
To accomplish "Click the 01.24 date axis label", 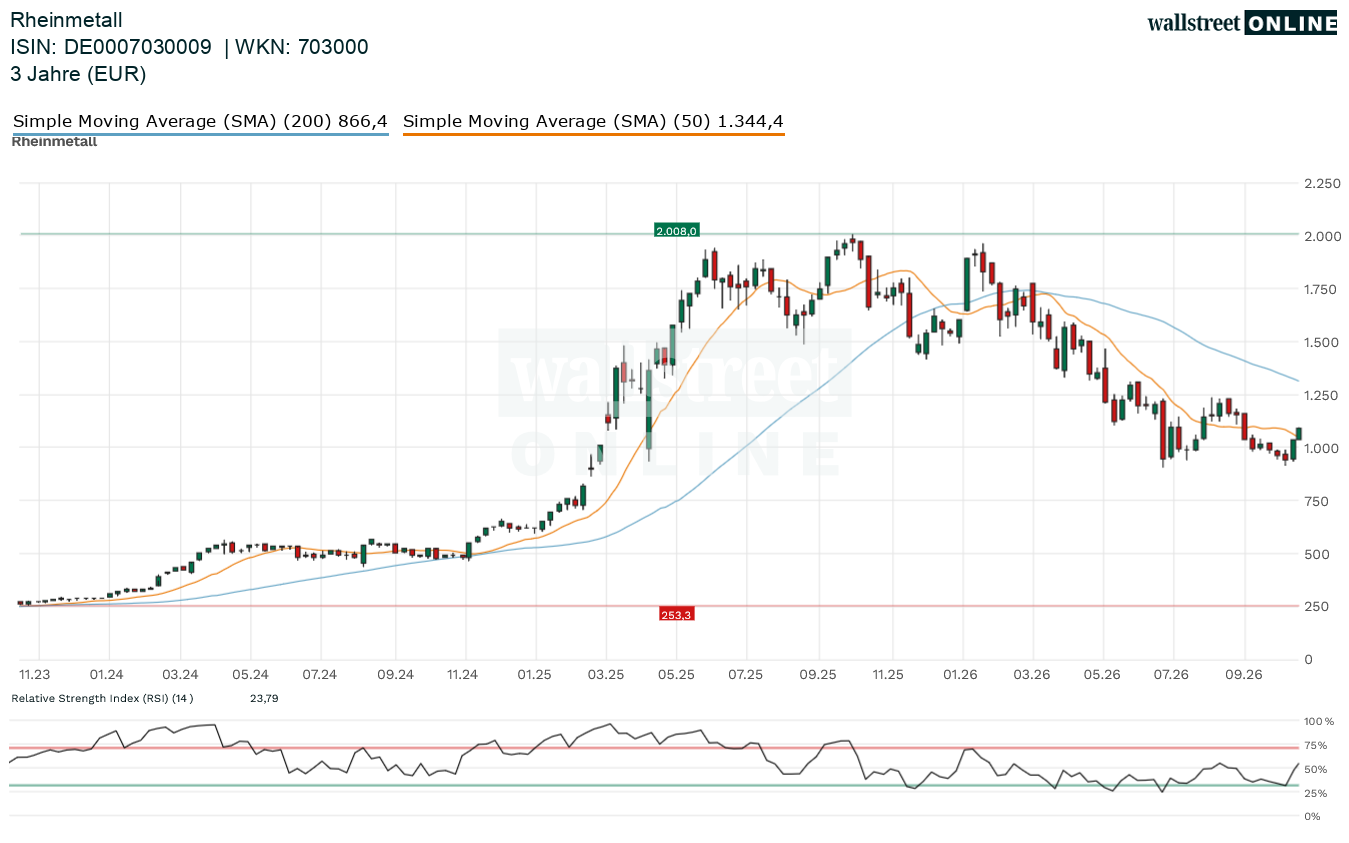I will (106, 675).
